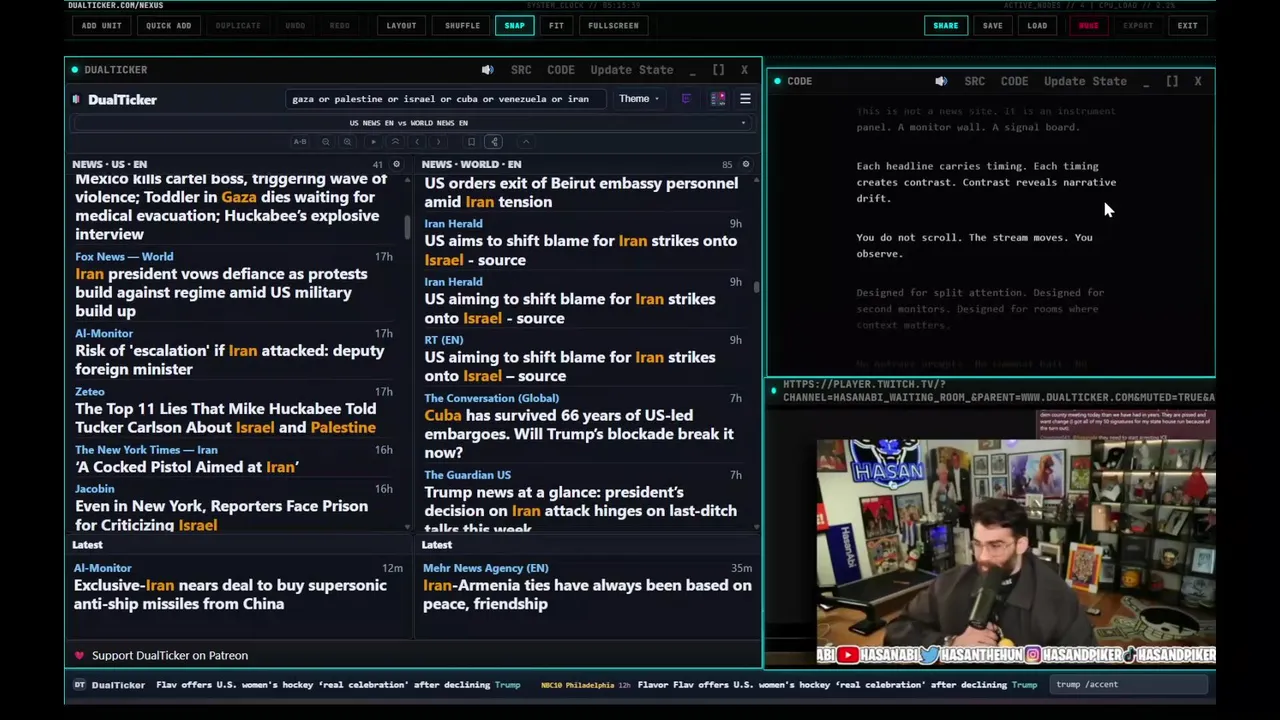The image size is (1280, 720).
Task: Click Update State in DualTicker unit
Action: point(631,70)
